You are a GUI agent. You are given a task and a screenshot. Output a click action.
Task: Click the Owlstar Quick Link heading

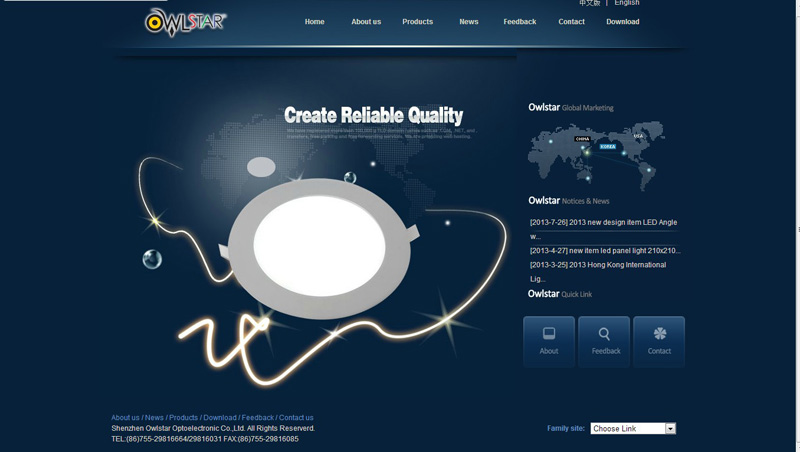click(560, 294)
